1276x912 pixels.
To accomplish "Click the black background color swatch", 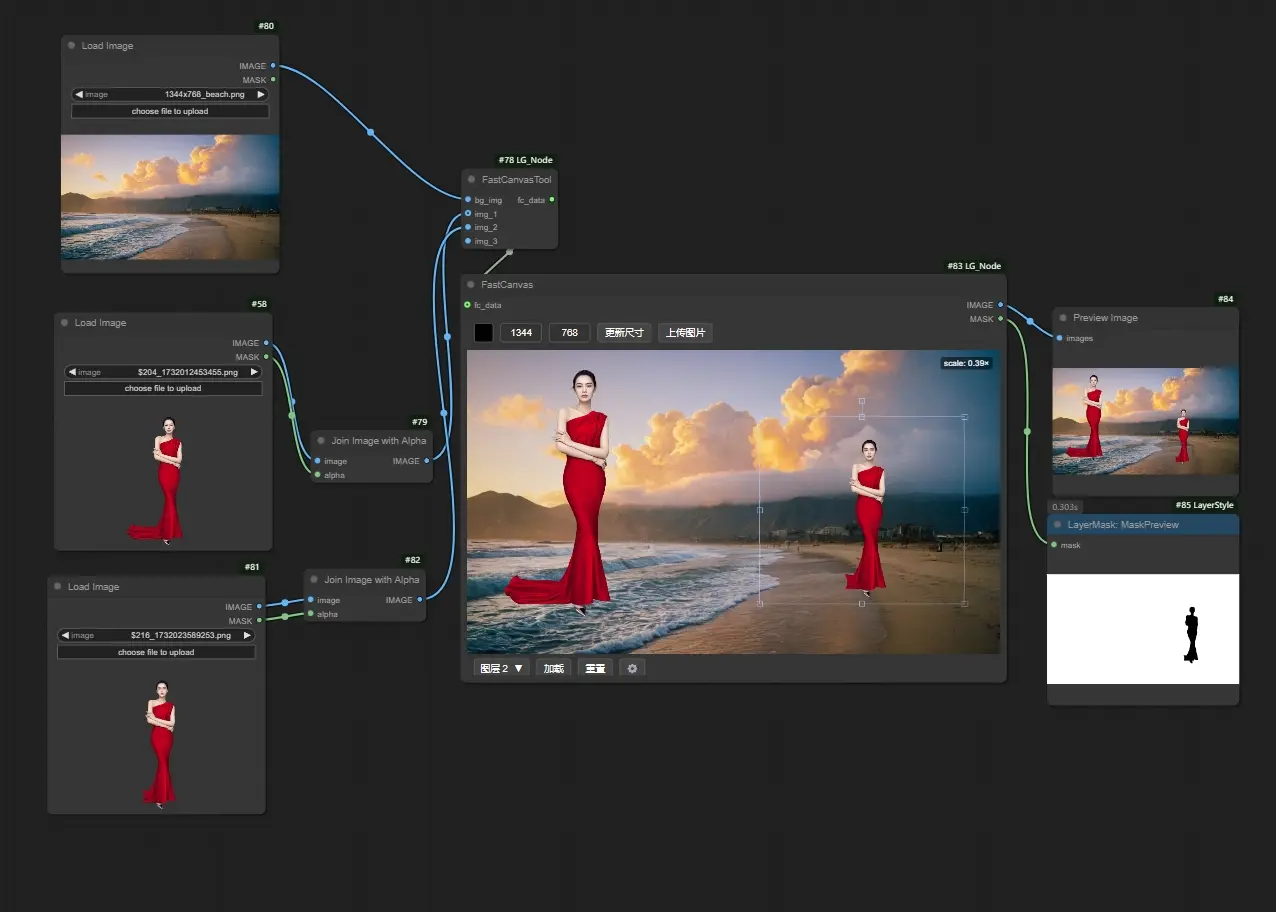I will (483, 332).
